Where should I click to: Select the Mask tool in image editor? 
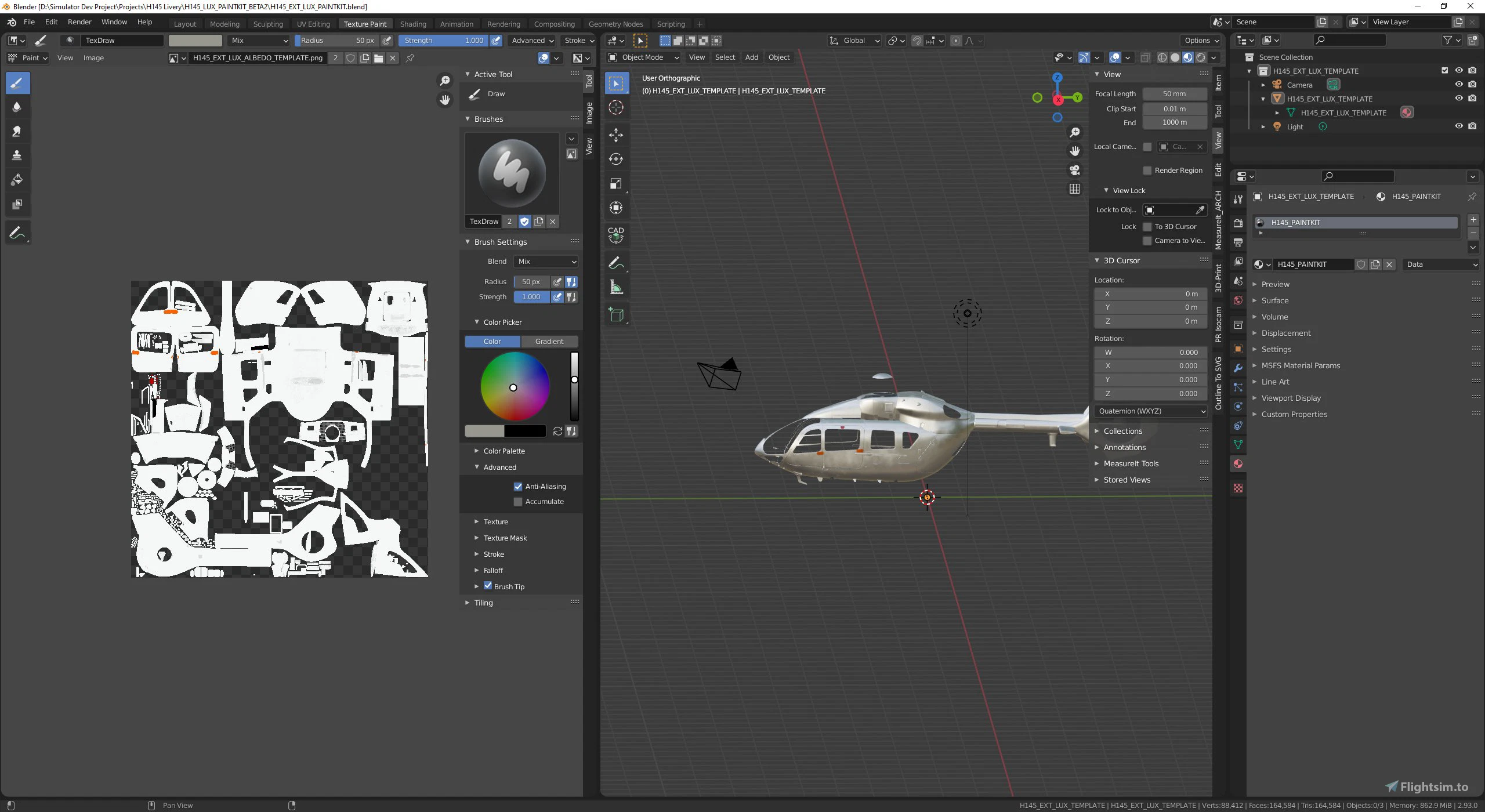17,204
